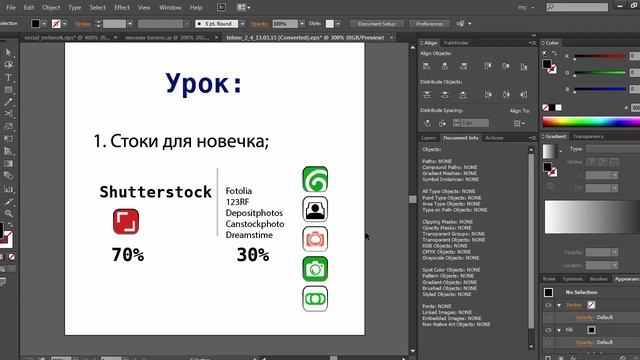Select the Selection arrow tool

click(x=8, y=52)
